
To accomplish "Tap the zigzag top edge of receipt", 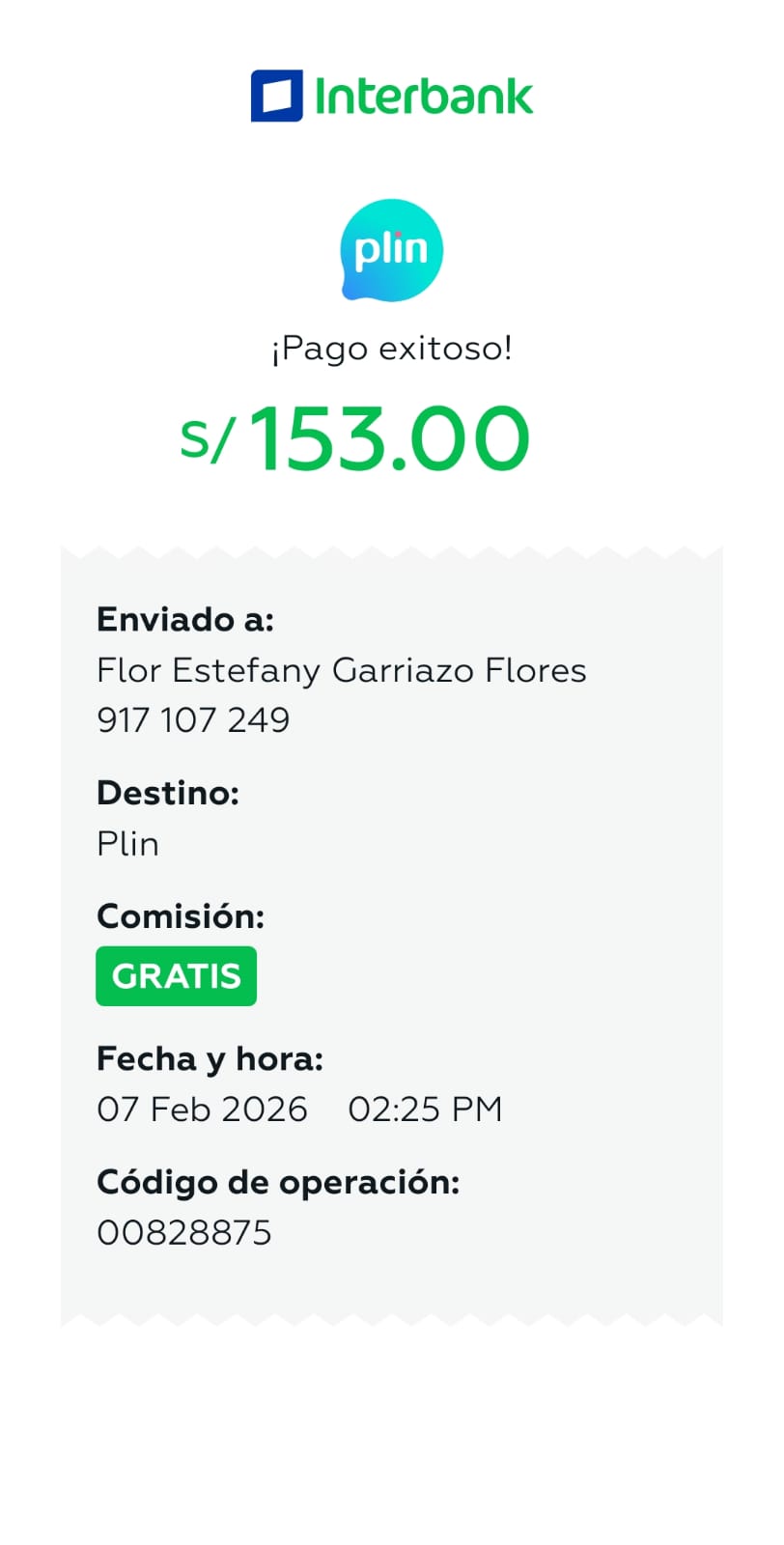I will click(x=391, y=553).
